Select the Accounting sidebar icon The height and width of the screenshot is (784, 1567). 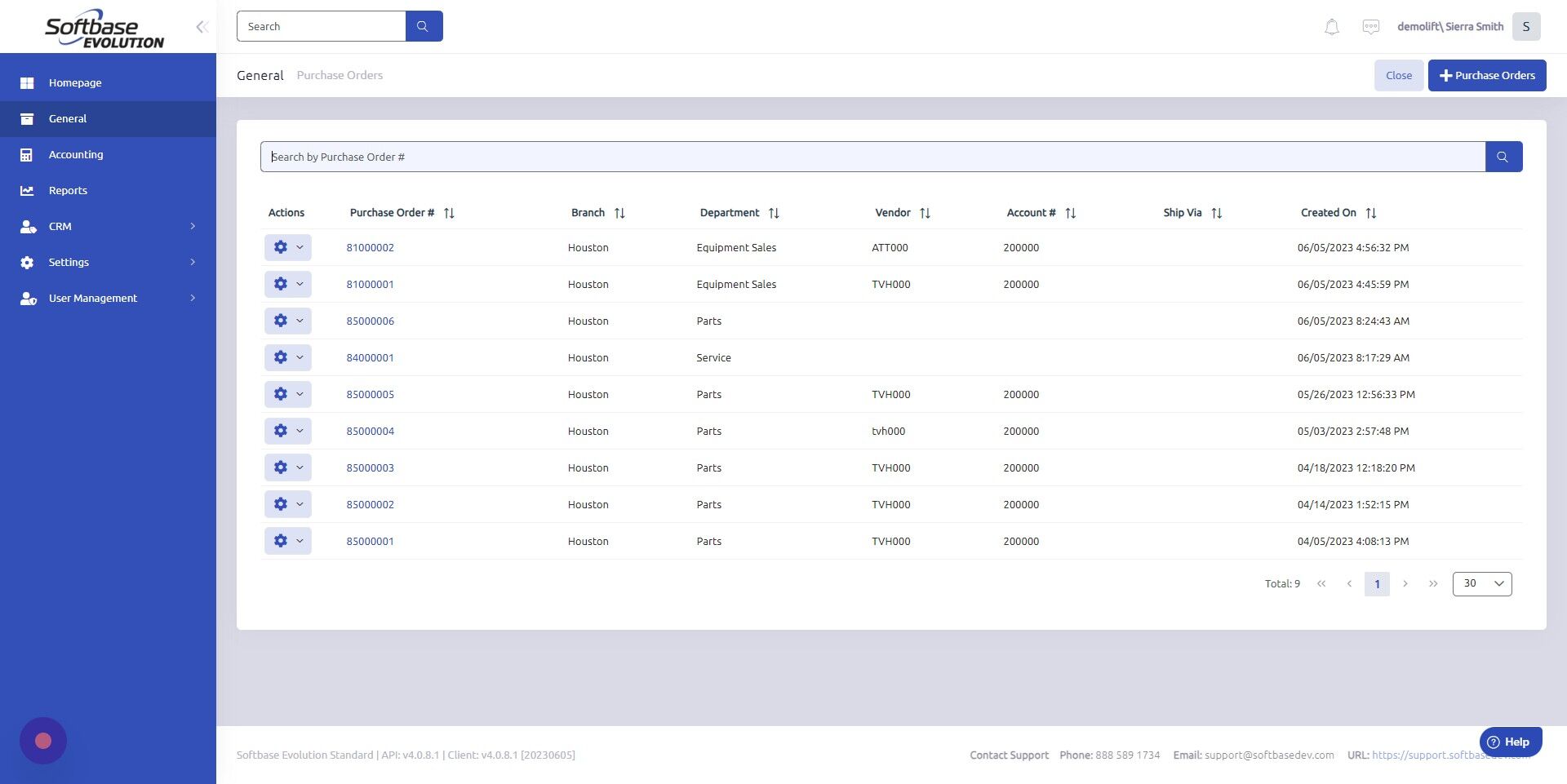click(27, 154)
